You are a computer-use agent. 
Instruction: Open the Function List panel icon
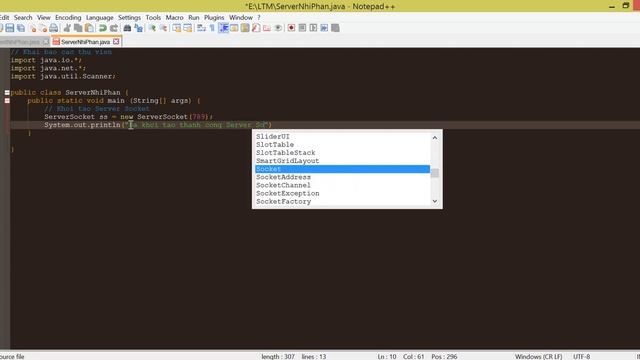[256, 28]
